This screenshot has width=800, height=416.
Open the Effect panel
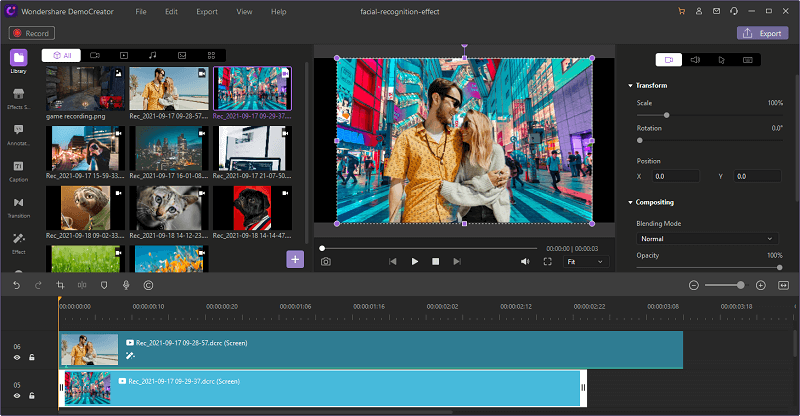(18, 243)
